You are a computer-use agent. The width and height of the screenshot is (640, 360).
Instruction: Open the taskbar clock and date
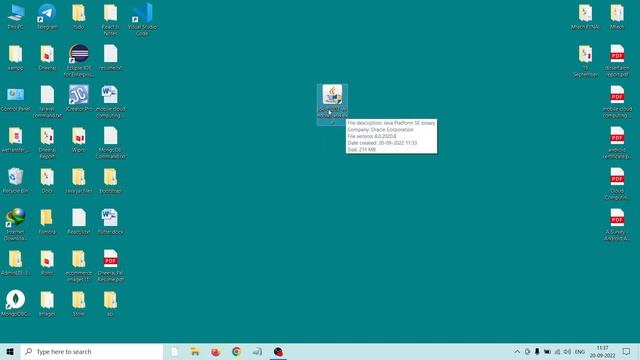[602, 351]
